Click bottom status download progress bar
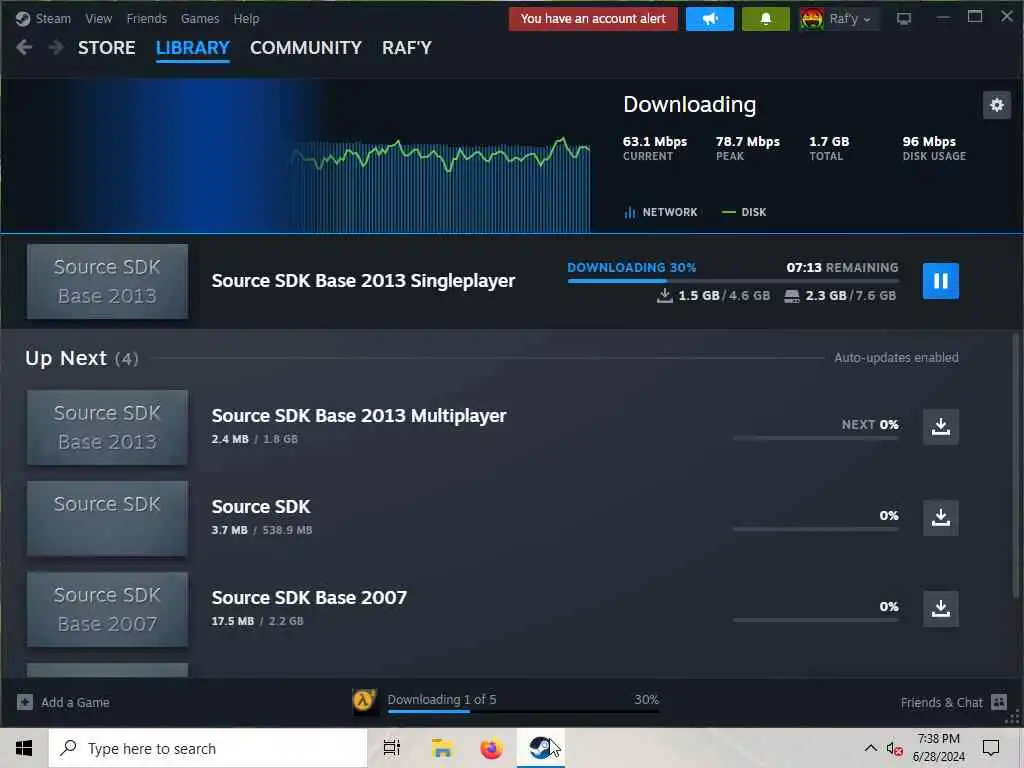This screenshot has height=768, width=1024. tap(523, 711)
